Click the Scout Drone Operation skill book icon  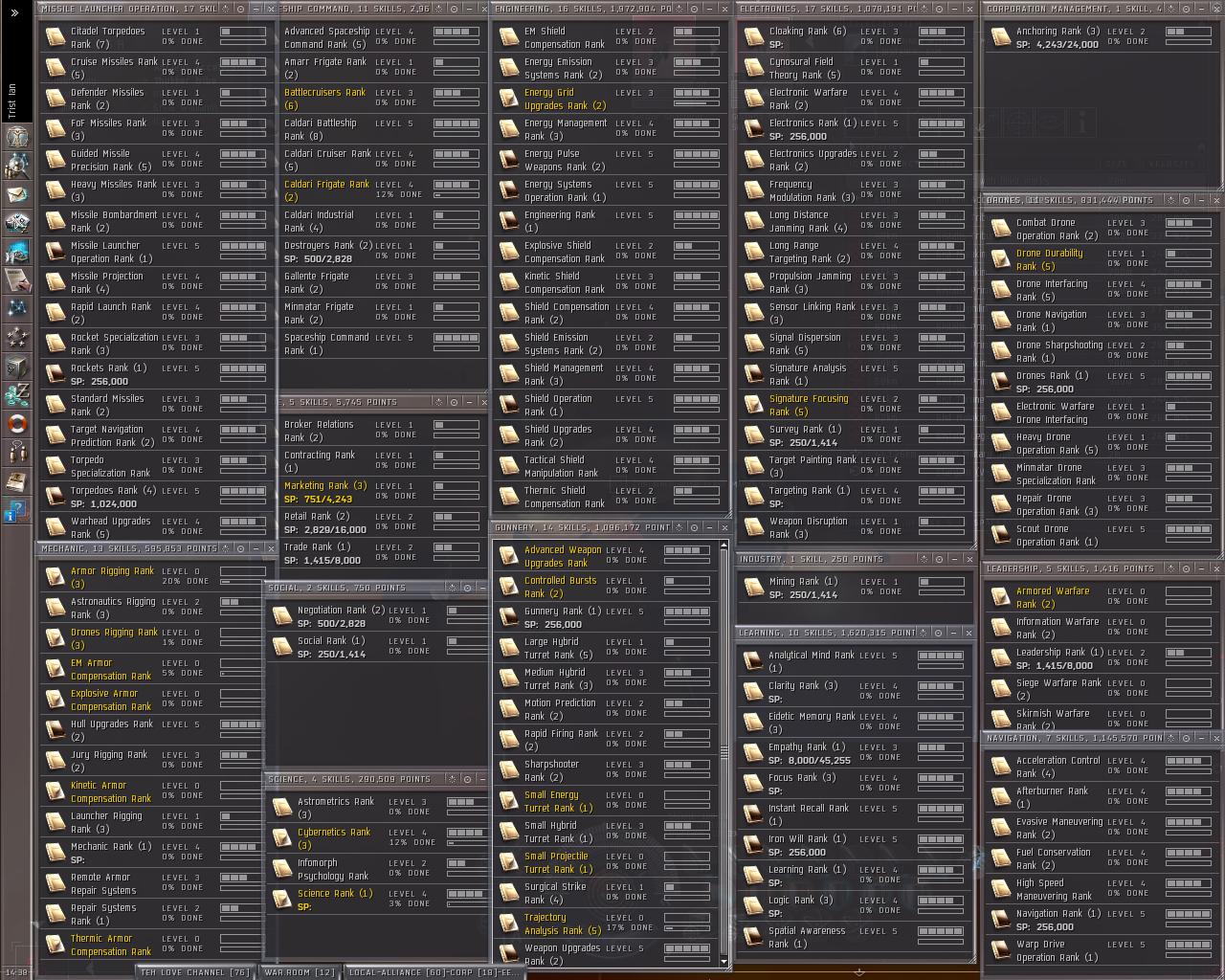tap(1001, 535)
